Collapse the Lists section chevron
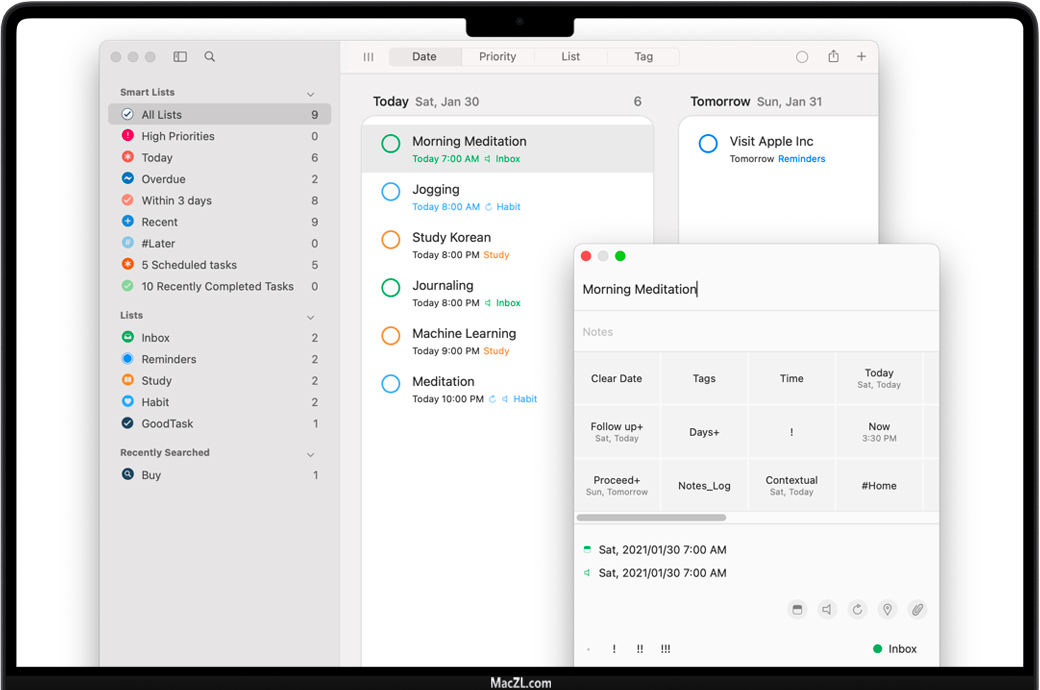Screen dimensions: 1040x690 310,317
